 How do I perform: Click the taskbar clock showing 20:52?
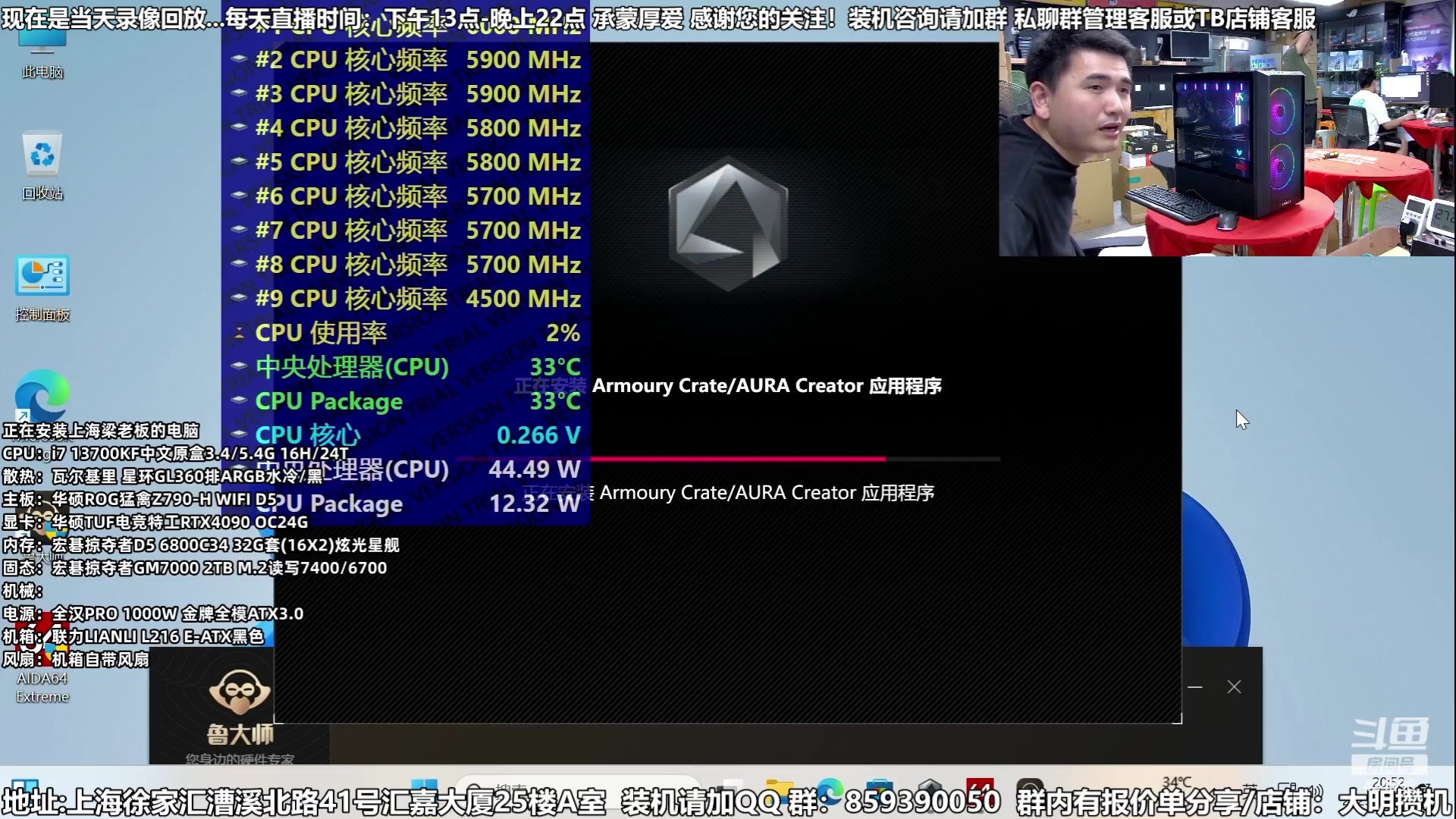(x=1388, y=783)
